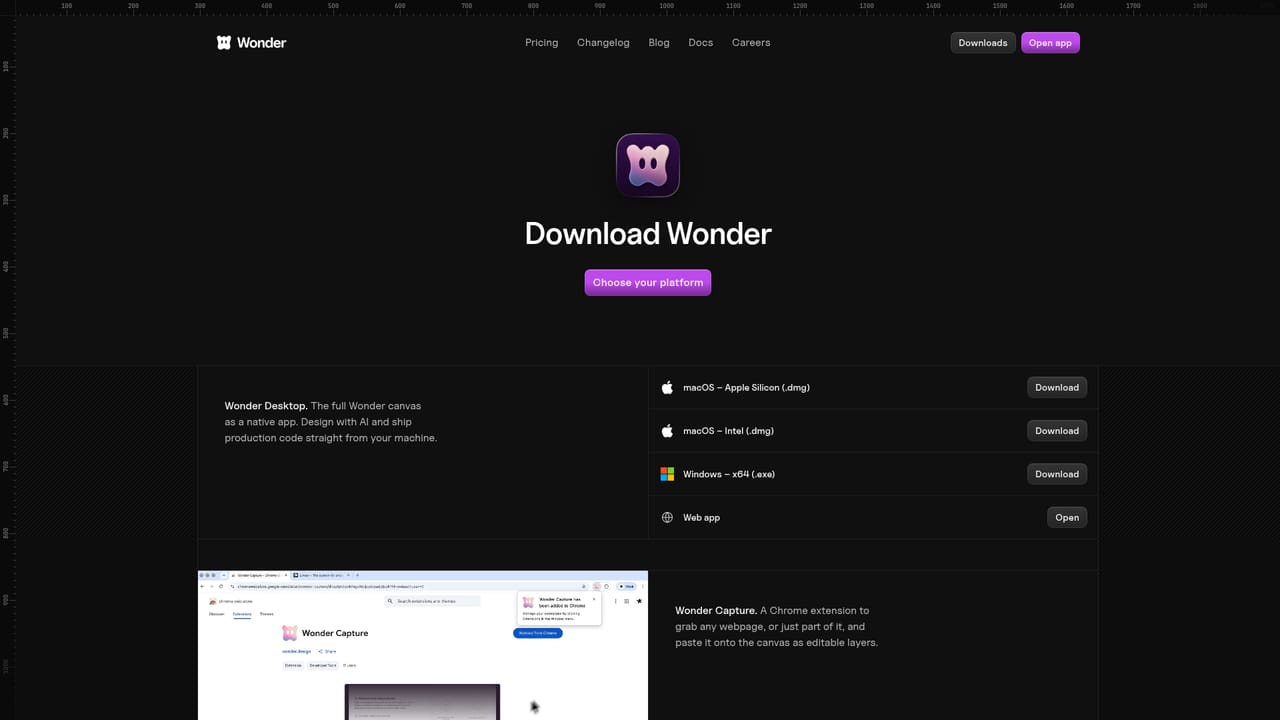
Task: Click the Wonder Desktop description text
Action: pyautogui.click(x=331, y=422)
